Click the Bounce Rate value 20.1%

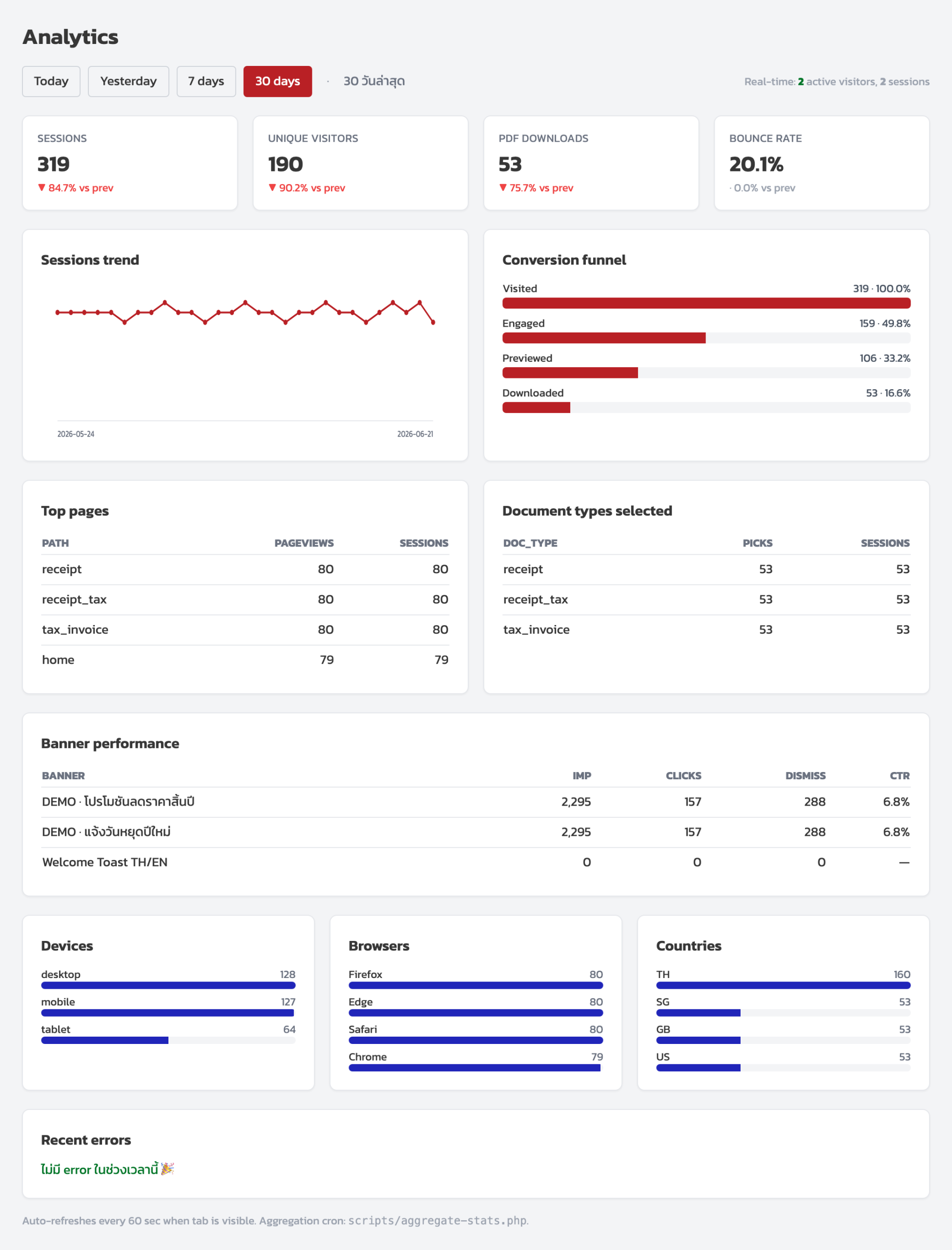(x=756, y=165)
